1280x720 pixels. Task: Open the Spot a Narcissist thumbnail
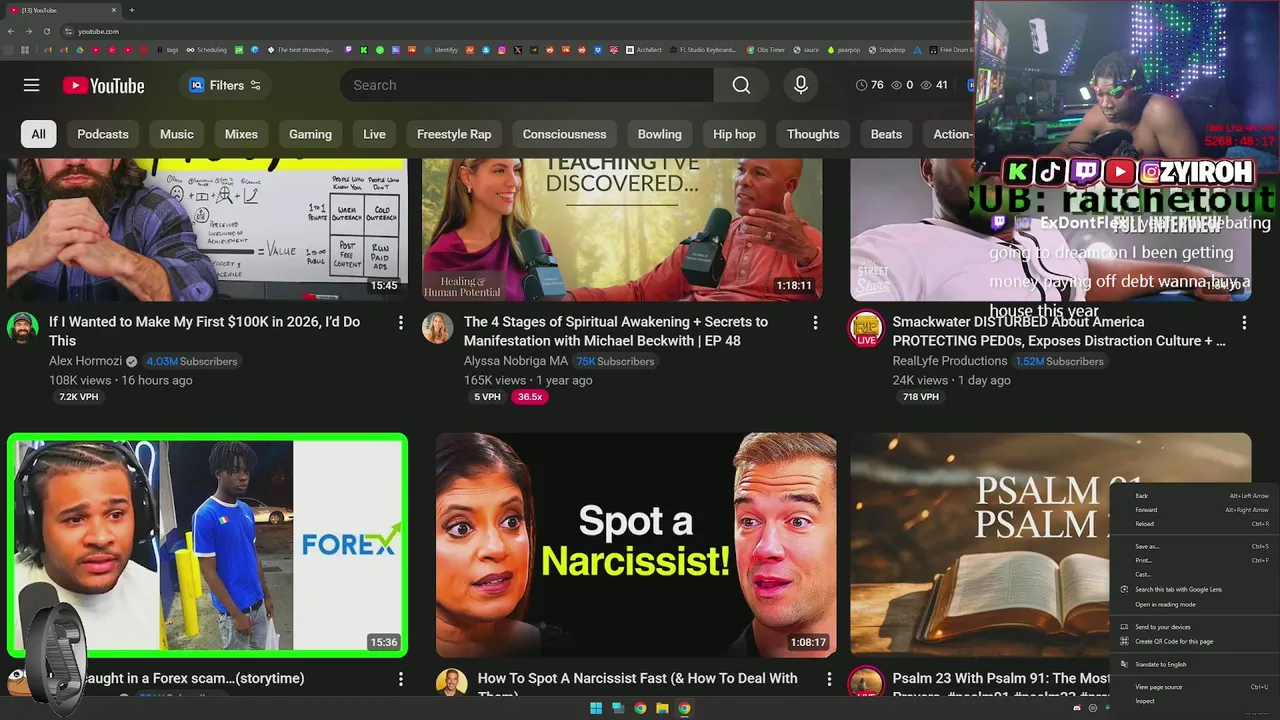pyautogui.click(x=636, y=545)
